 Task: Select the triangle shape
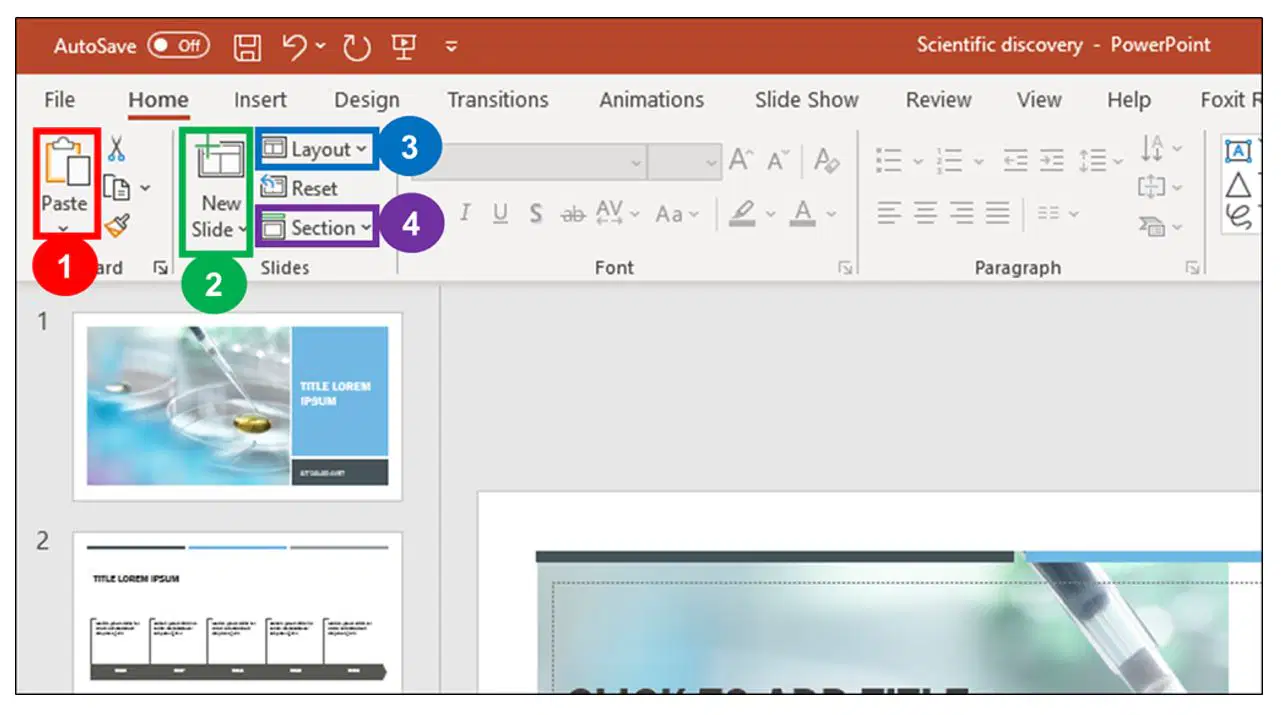pos(1238,186)
